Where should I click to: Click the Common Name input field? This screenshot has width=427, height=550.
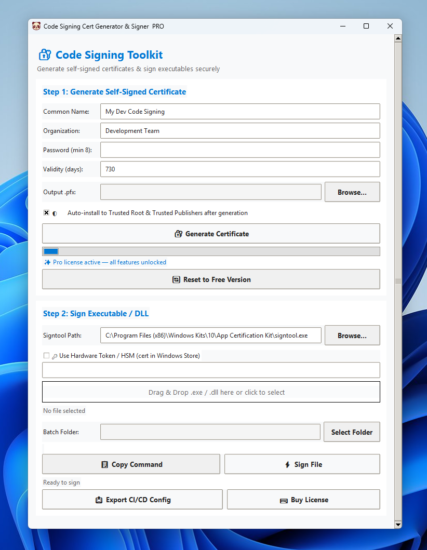(x=240, y=112)
